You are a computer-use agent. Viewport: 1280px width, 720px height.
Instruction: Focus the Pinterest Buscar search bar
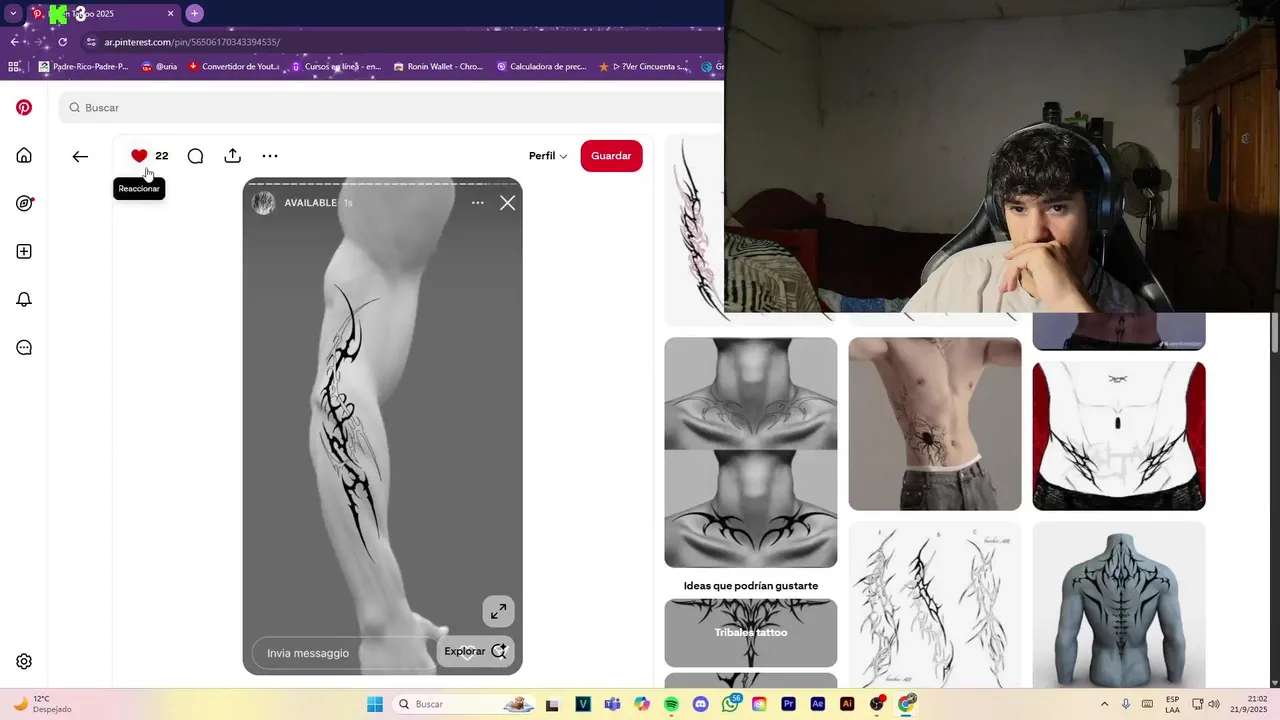tap(390, 107)
